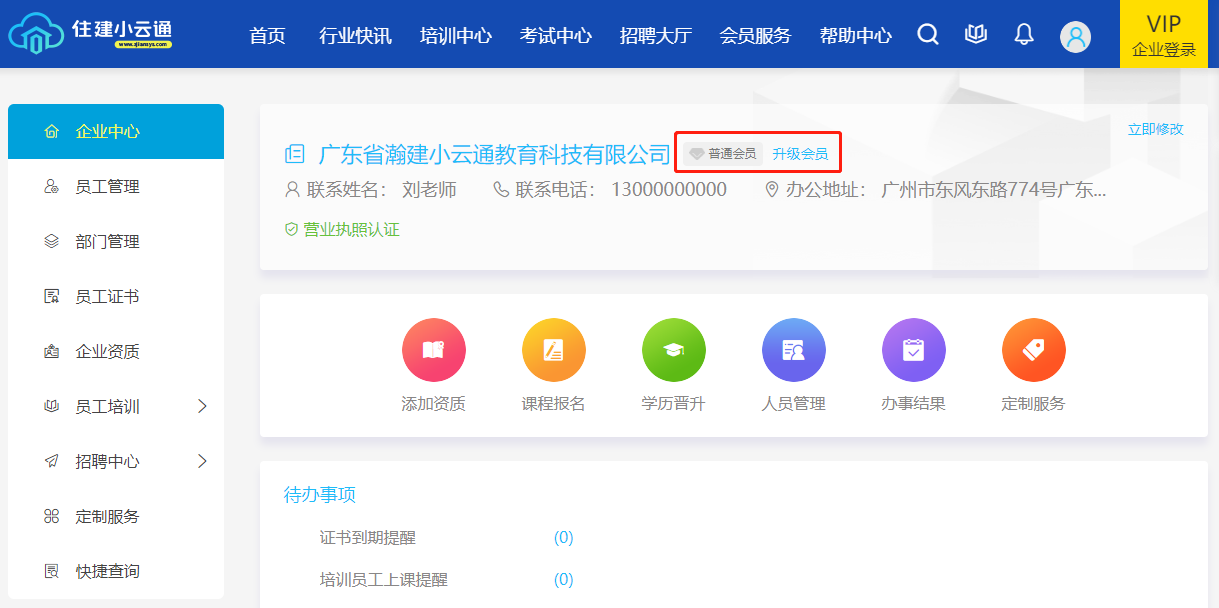Open 员工管理 in the sidebar
The height and width of the screenshot is (608, 1219).
(x=107, y=187)
